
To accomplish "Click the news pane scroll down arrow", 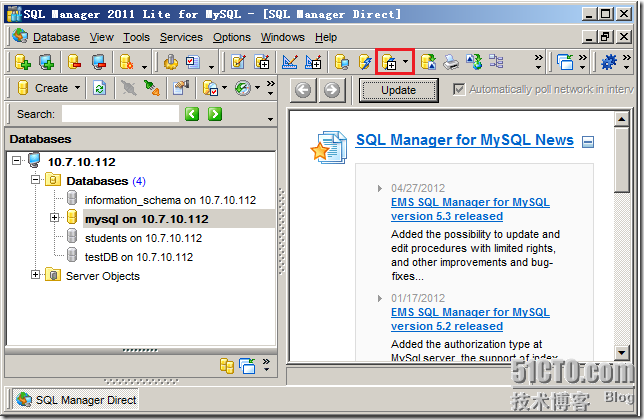I will point(622,352).
